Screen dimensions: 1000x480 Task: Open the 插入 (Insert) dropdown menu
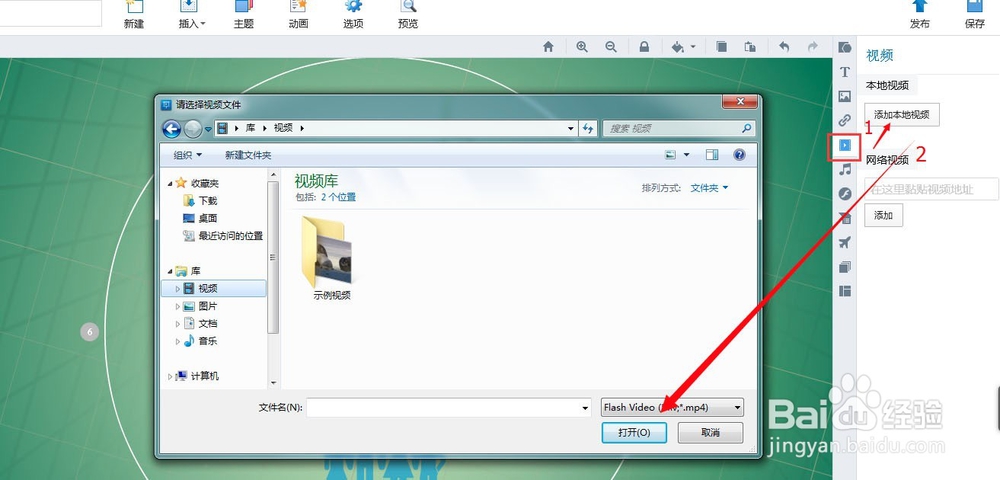pos(192,14)
